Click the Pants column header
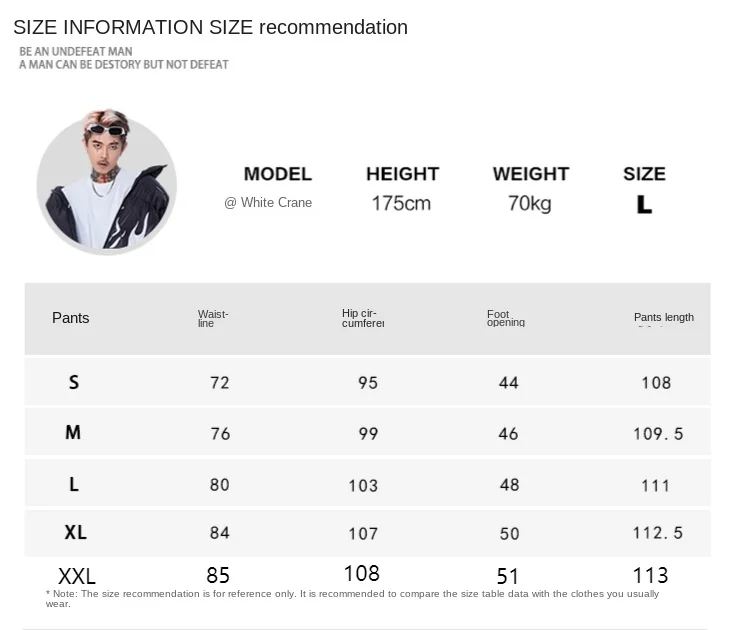This screenshot has height=630, width=733. [x=71, y=318]
